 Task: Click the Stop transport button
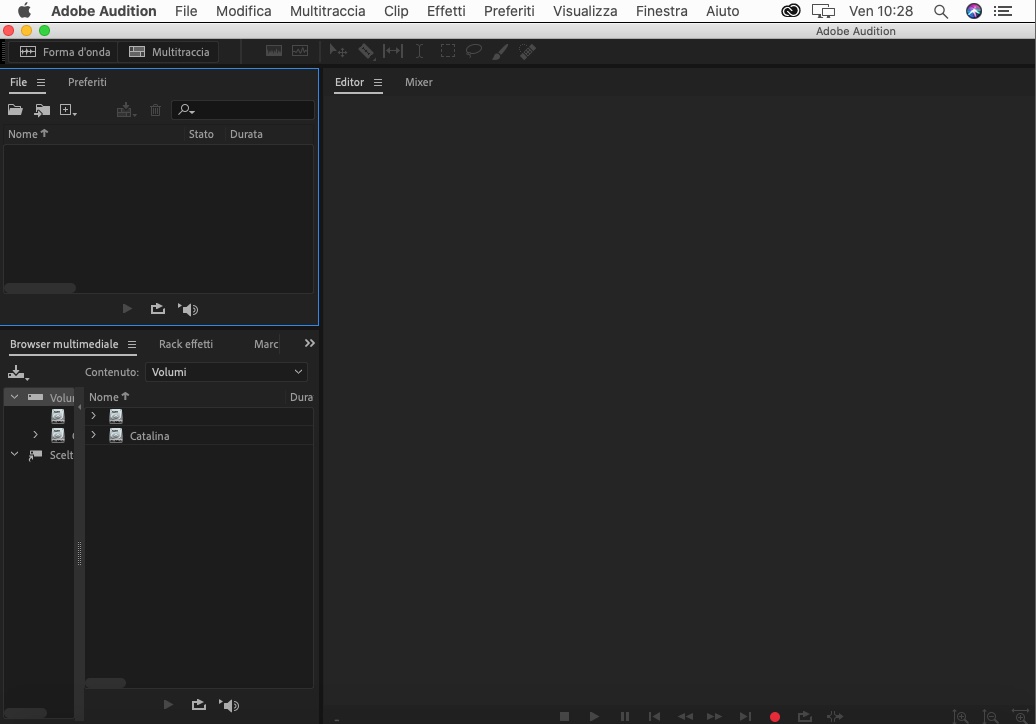point(564,716)
